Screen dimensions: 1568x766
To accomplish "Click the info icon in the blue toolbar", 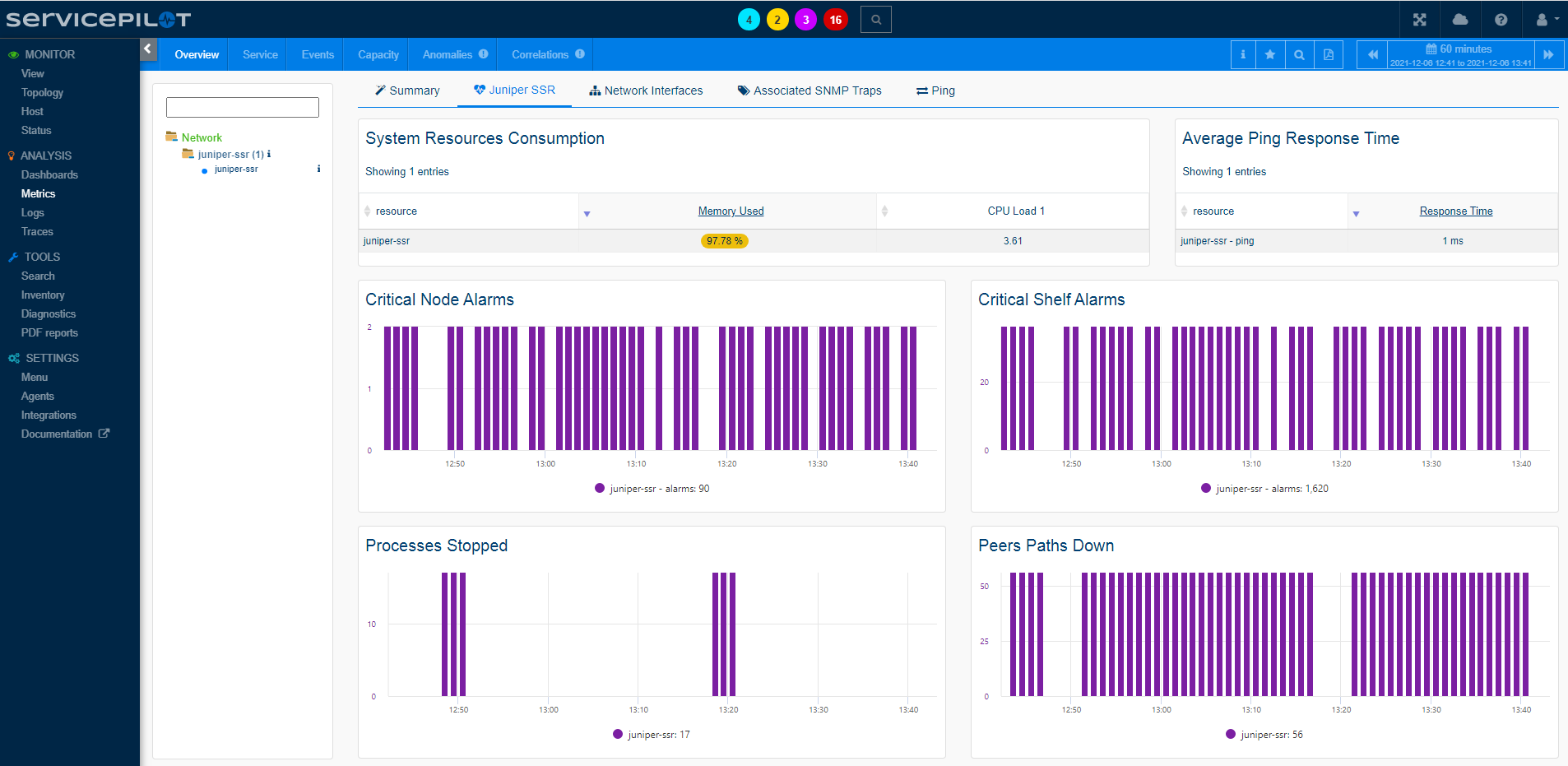I will click(x=1242, y=55).
